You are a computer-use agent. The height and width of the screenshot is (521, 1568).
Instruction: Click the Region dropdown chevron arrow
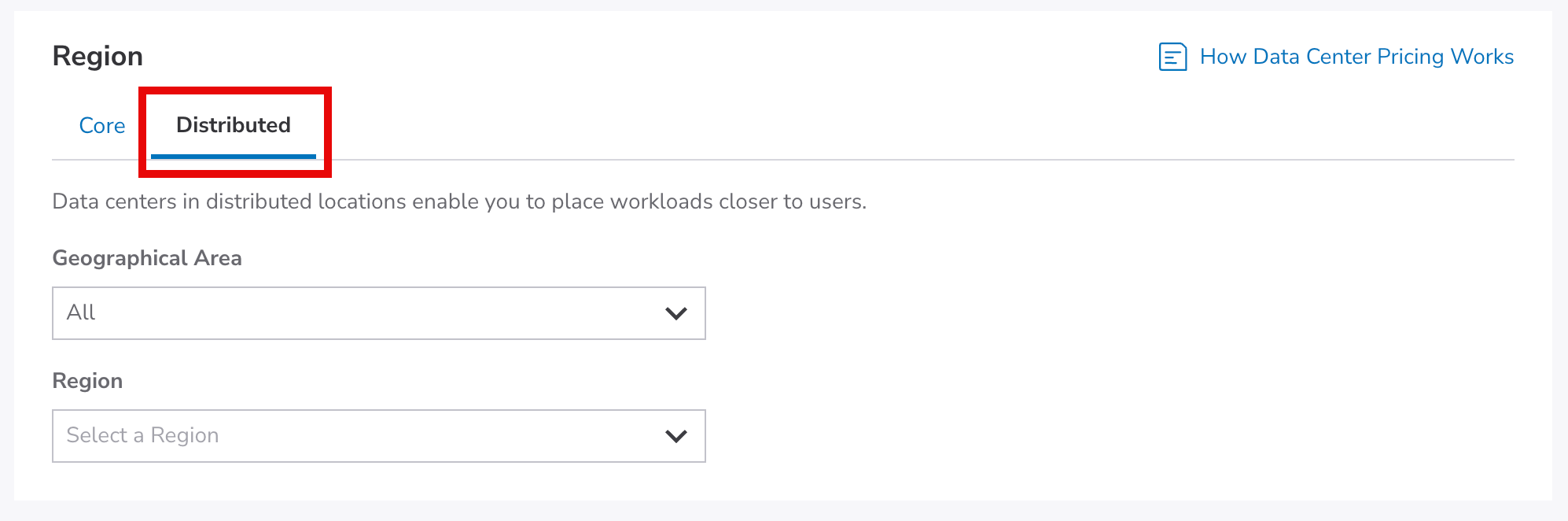pos(676,436)
